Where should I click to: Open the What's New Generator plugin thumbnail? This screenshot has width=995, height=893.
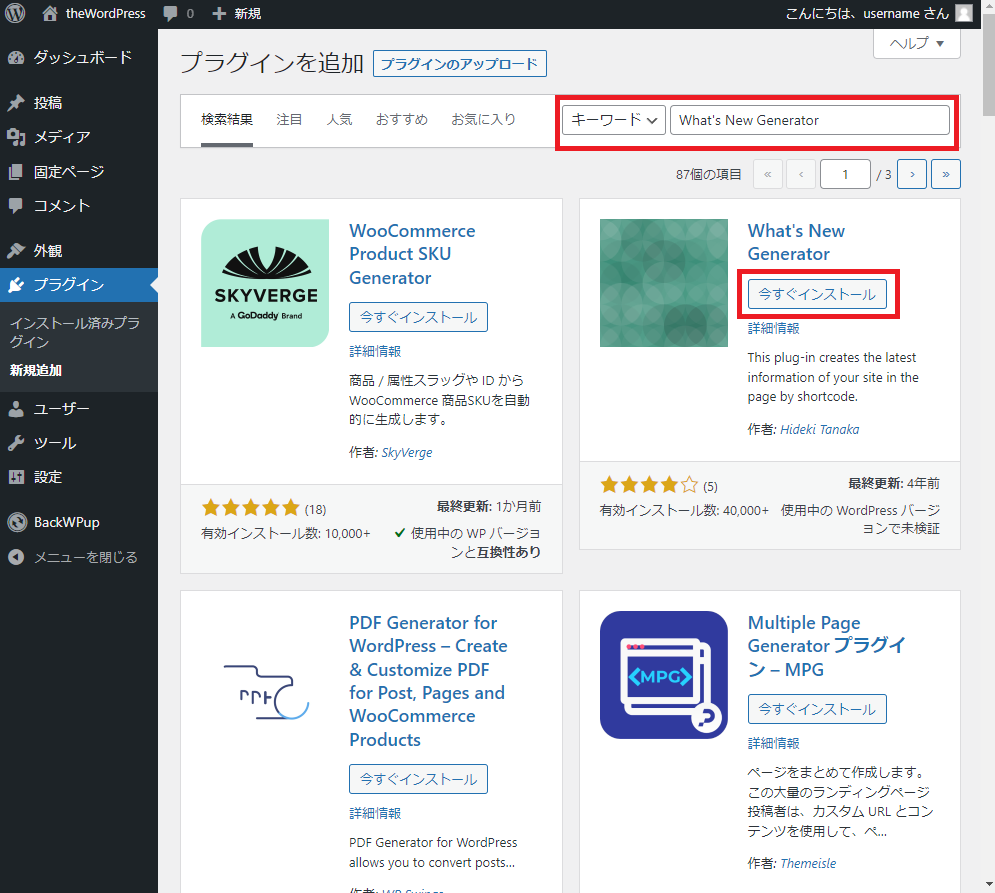pos(664,283)
